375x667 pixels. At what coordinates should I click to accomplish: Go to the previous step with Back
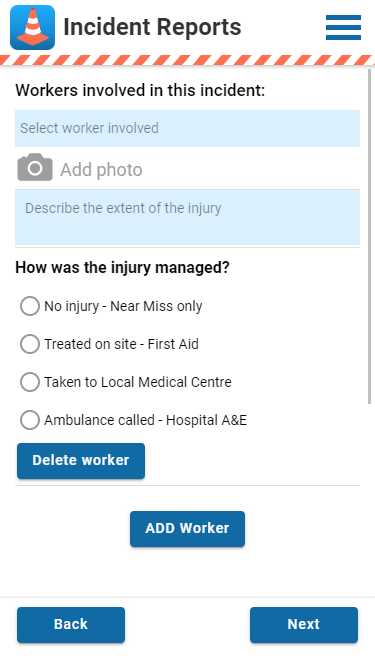tap(71, 624)
